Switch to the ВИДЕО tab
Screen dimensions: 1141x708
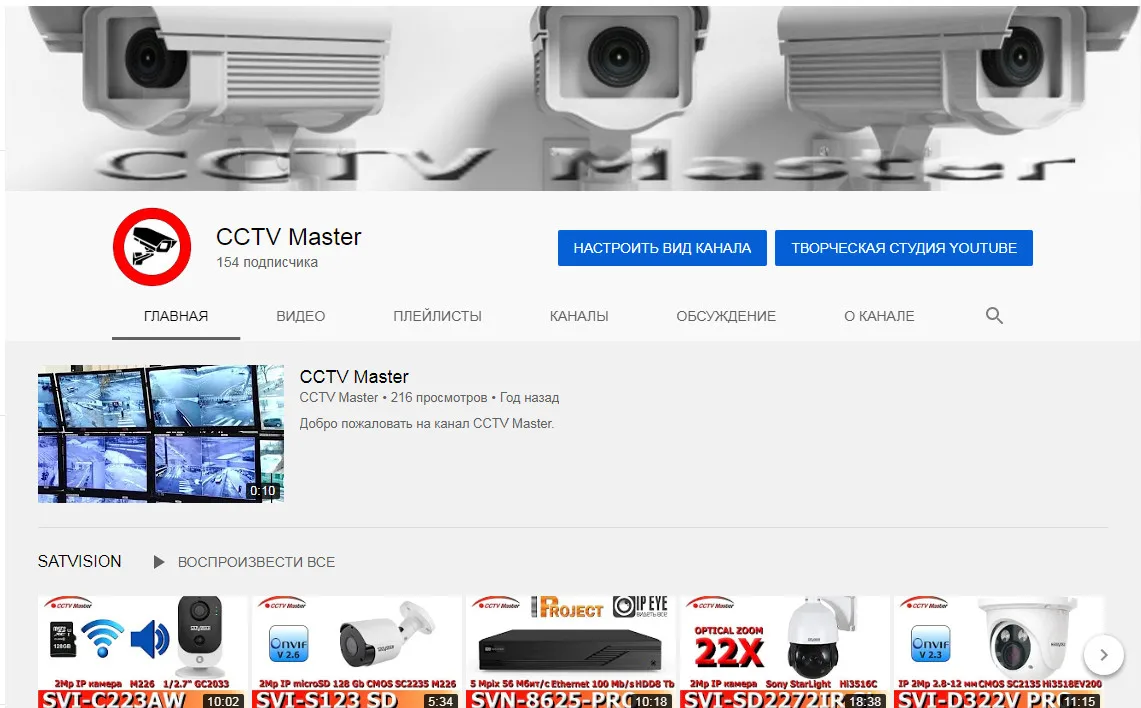pos(301,317)
